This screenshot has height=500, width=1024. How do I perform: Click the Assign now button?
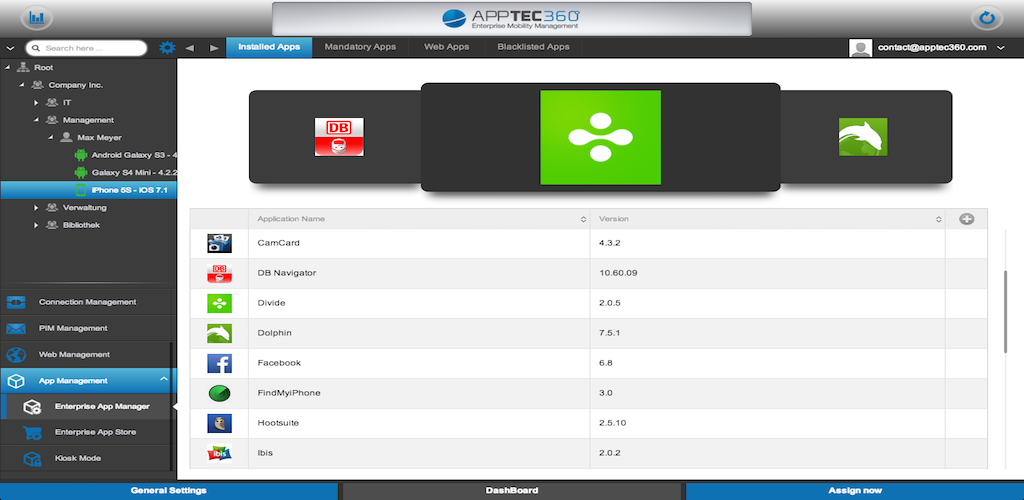click(x=855, y=491)
